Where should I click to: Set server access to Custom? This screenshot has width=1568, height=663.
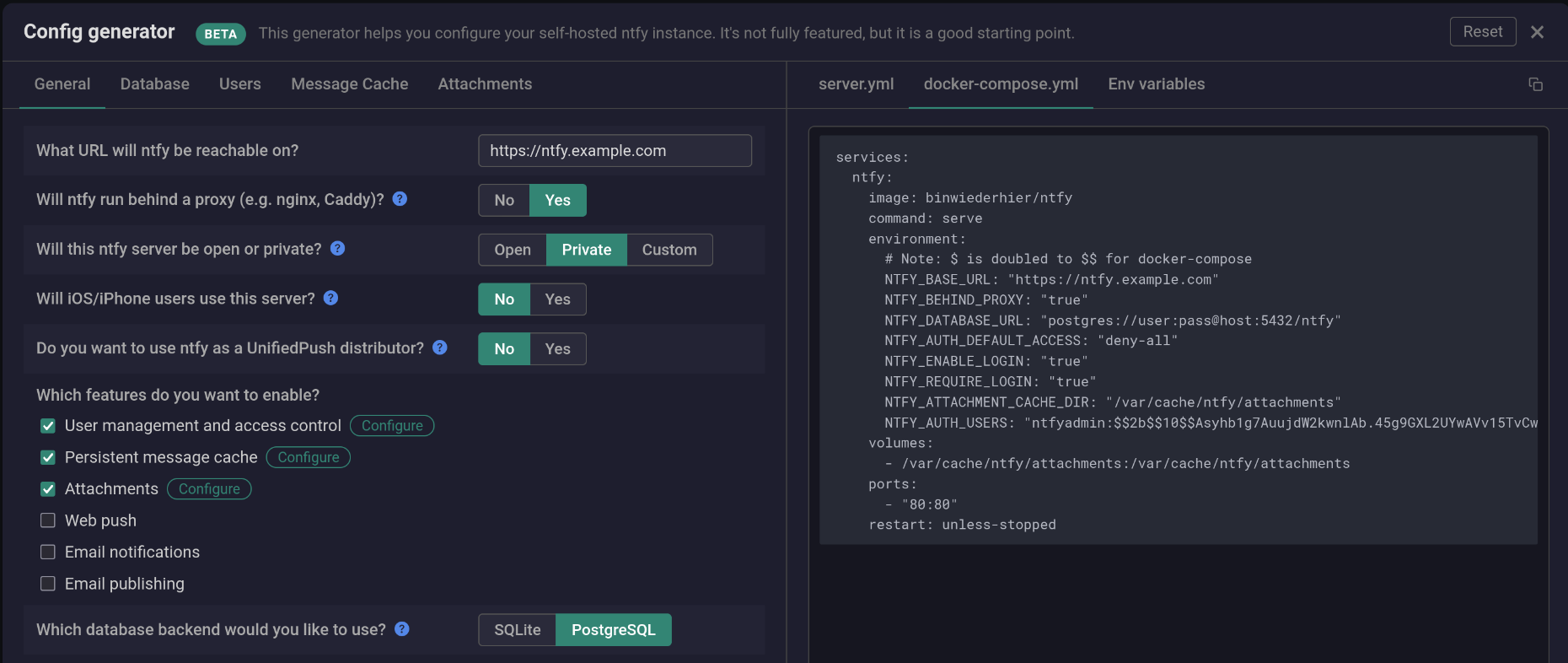(669, 250)
